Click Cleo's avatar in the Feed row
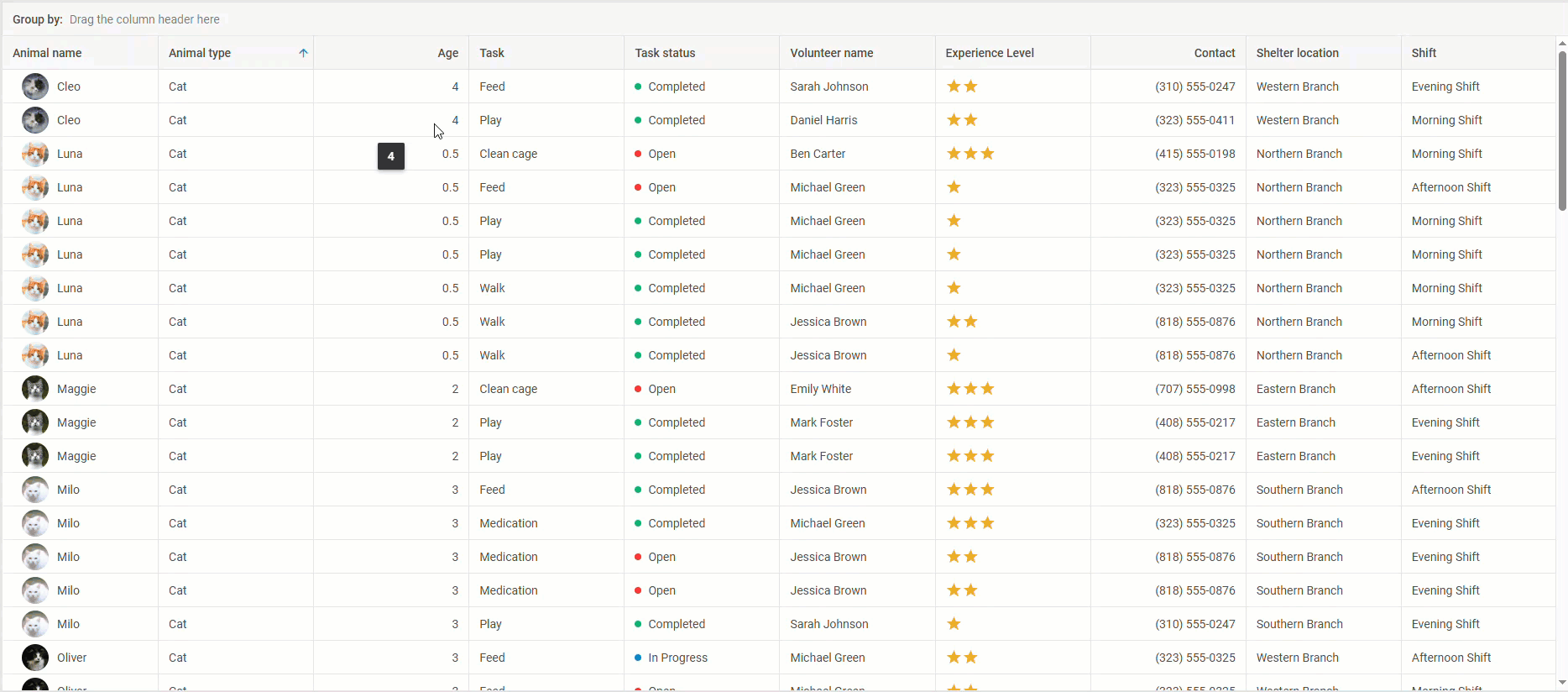This screenshot has width=1568, height=692. (x=34, y=86)
